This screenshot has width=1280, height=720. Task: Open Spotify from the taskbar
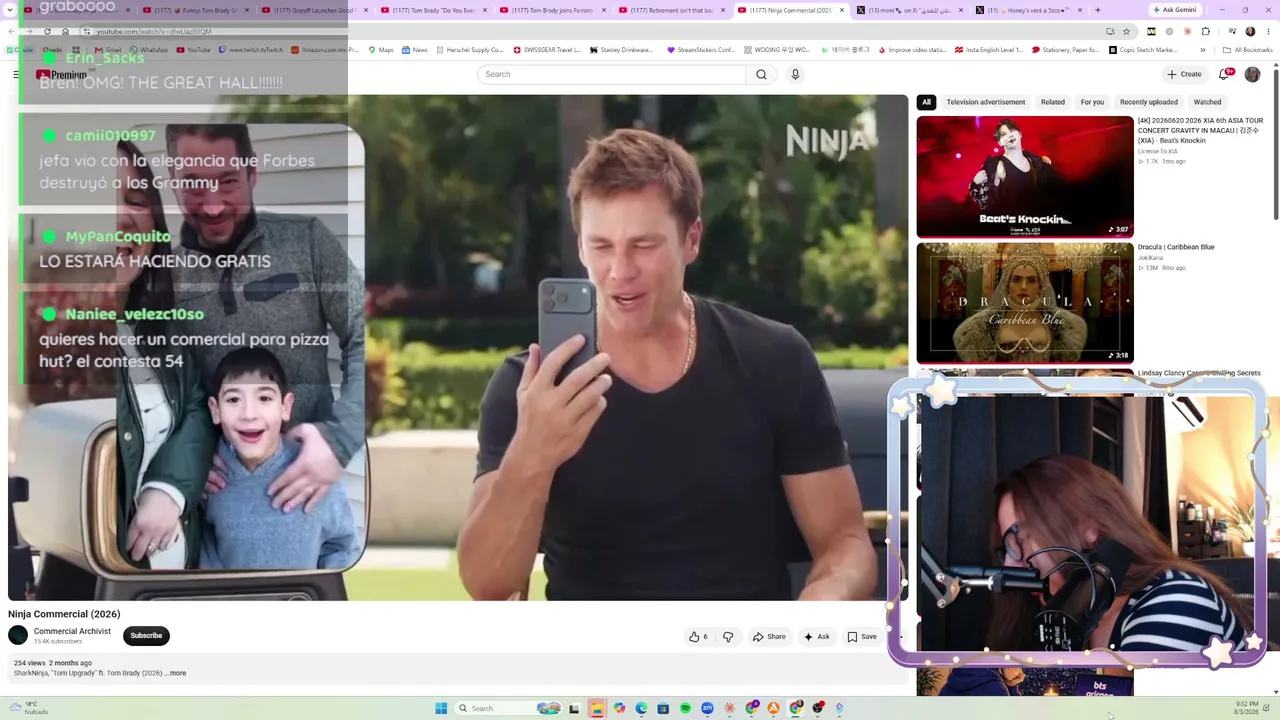[x=685, y=708]
